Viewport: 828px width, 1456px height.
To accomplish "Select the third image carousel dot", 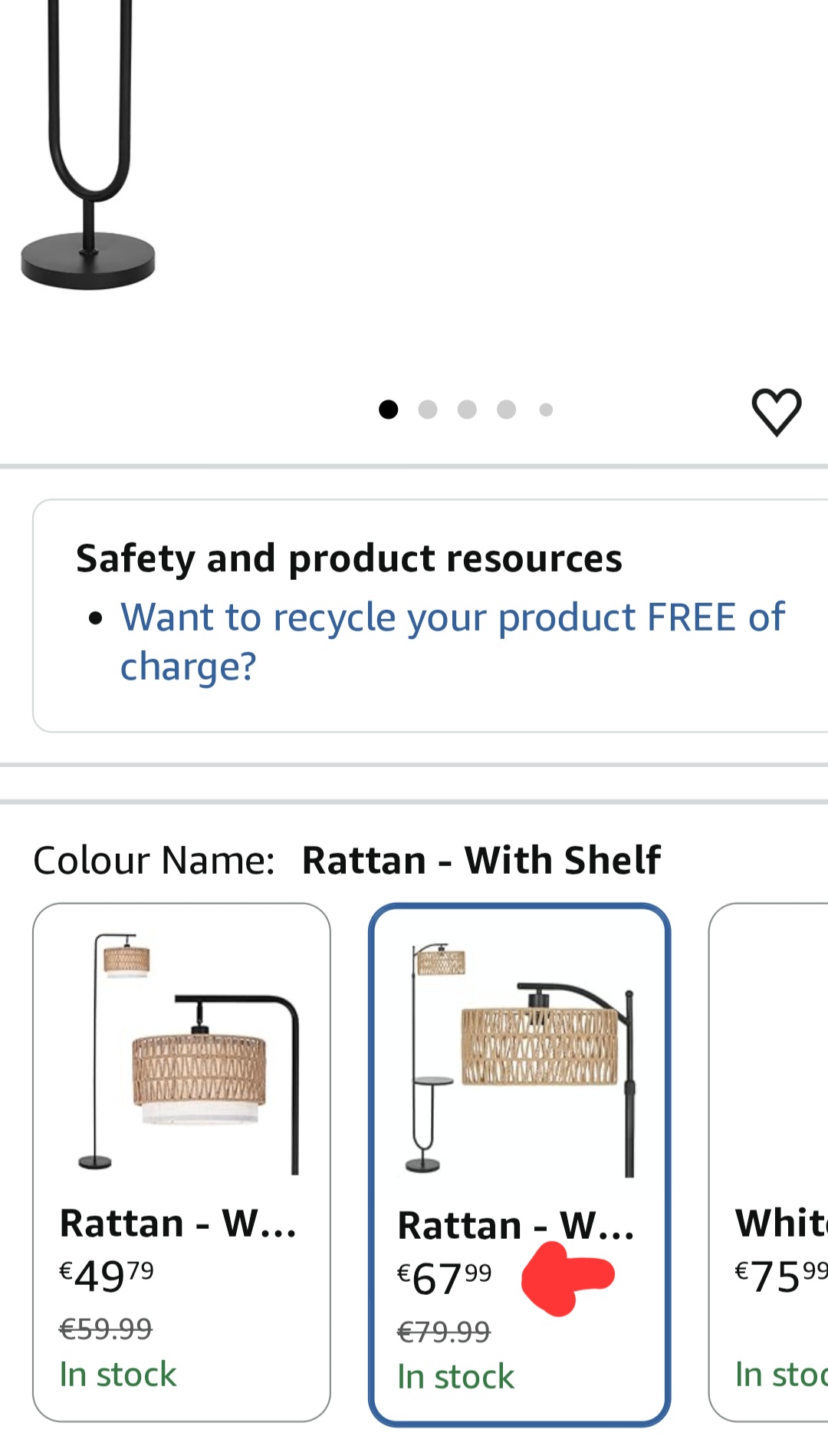I will (467, 410).
